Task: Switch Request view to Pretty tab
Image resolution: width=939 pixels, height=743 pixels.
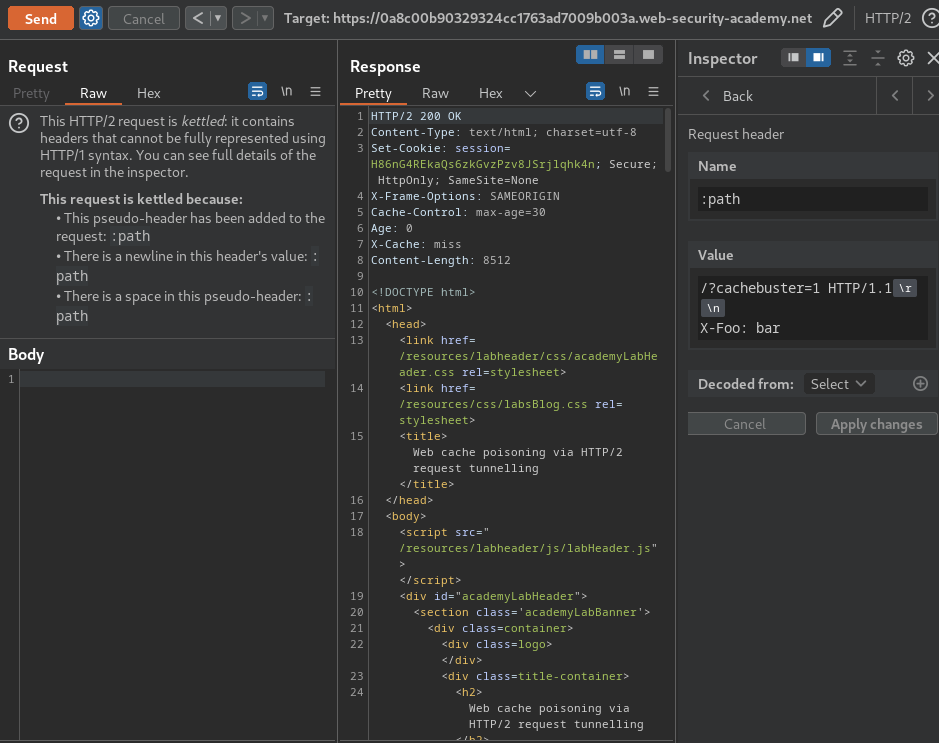Action: [x=31, y=93]
